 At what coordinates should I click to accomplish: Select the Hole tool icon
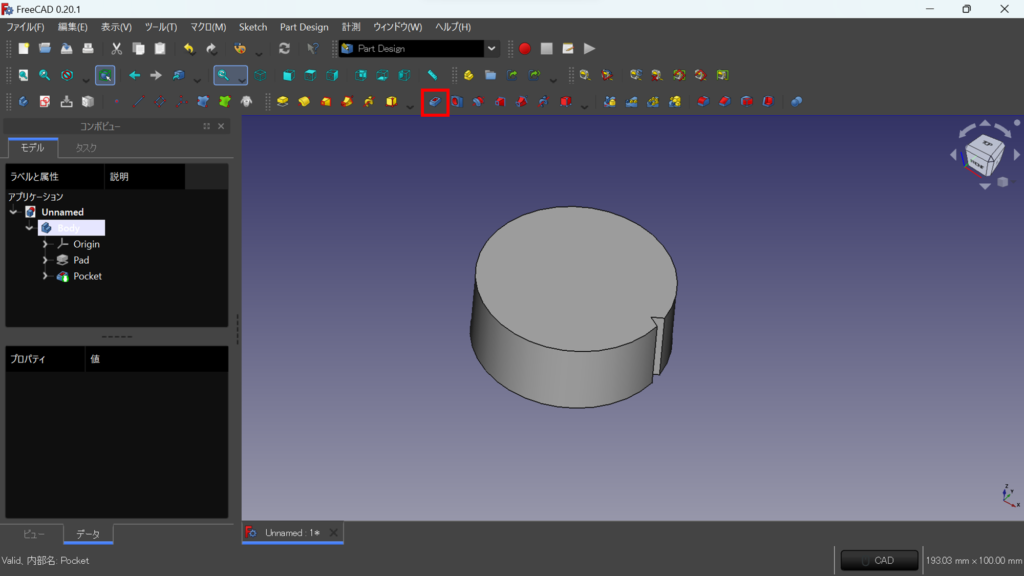(x=456, y=102)
